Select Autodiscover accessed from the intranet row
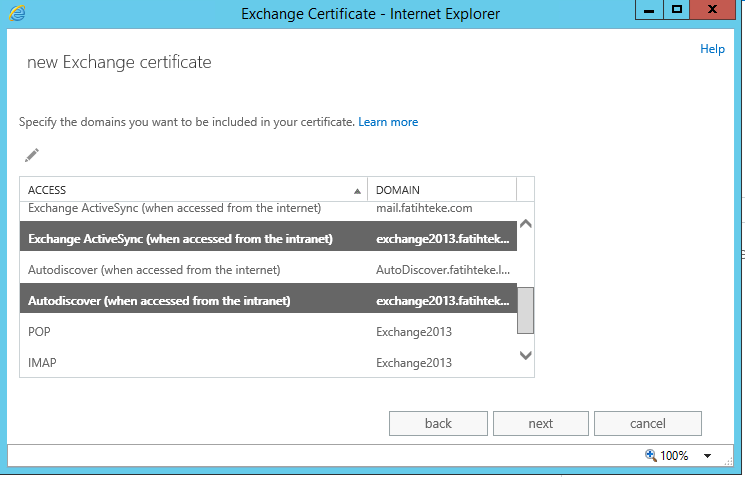 [160, 300]
